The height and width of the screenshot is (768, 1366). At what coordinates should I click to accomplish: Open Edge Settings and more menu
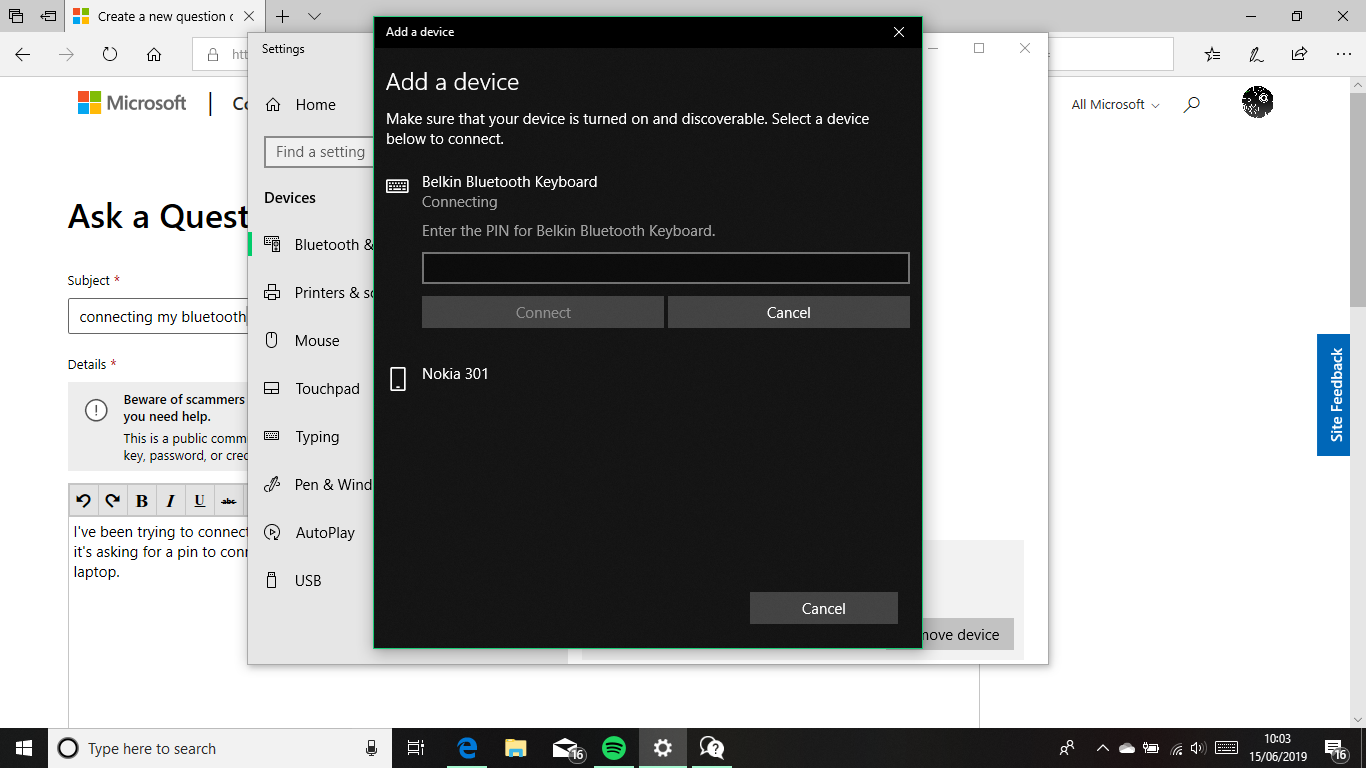pos(1343,55)
